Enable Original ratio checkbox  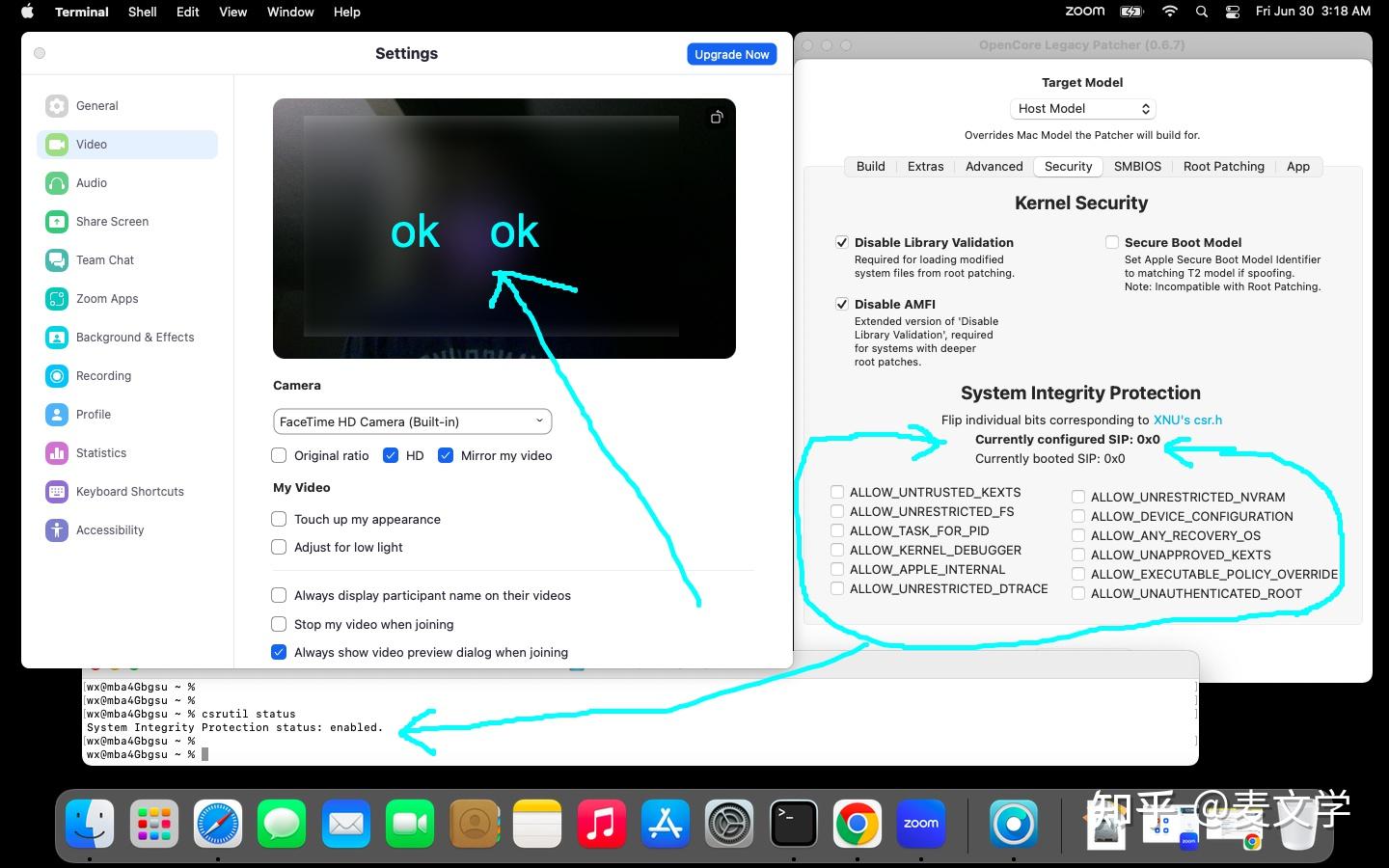(x=279, y=455)
